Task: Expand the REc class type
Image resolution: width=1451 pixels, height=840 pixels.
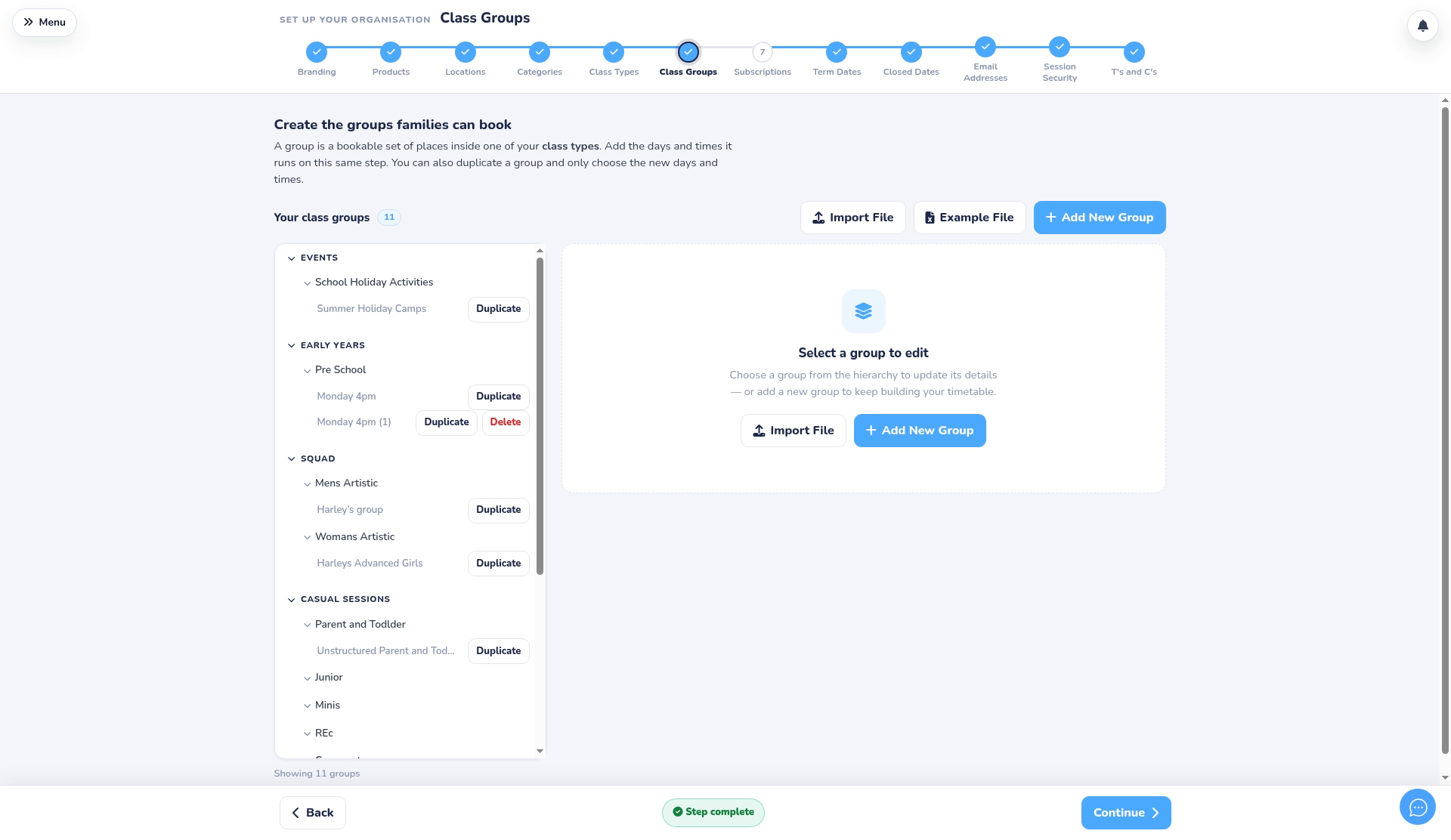Action: coord(307,734)
